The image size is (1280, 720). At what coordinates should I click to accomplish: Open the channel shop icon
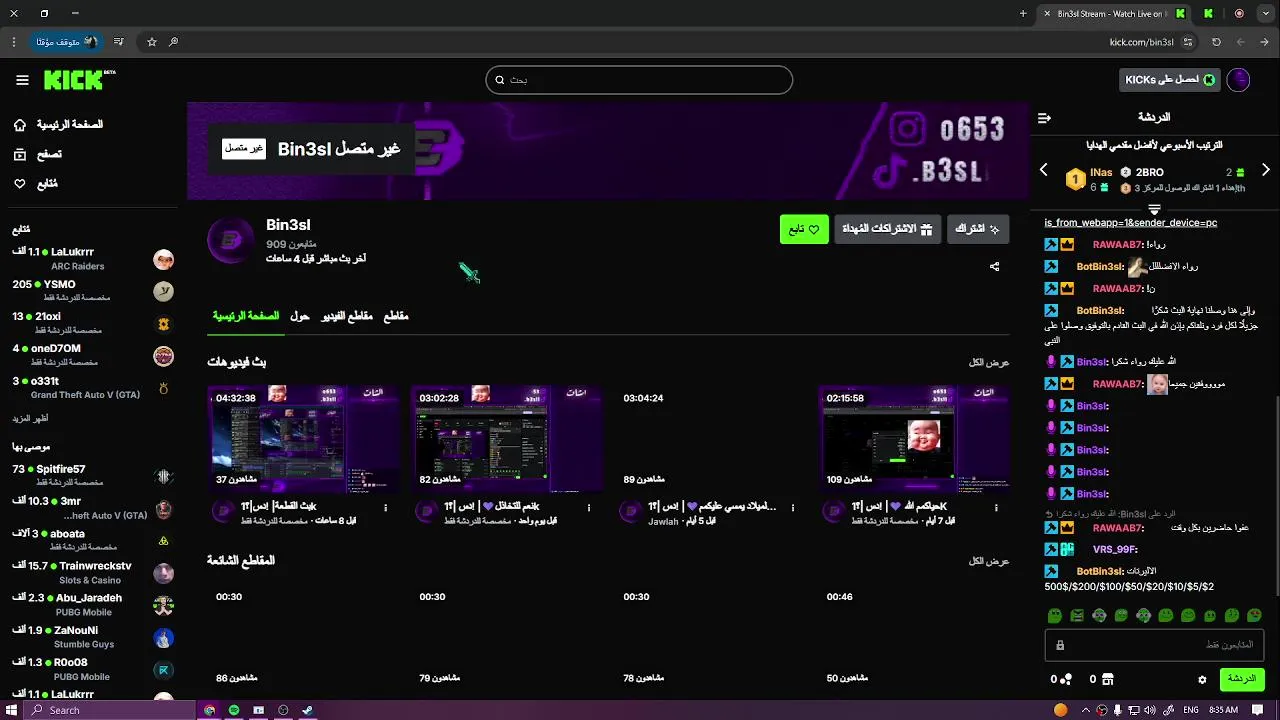coord(1108,679)
